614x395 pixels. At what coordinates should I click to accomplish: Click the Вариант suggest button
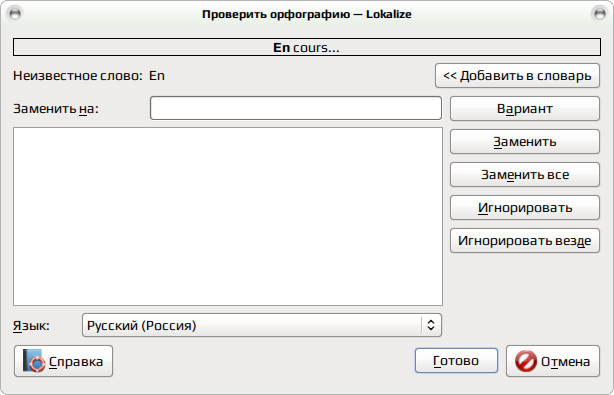click(x=525, y=108)
